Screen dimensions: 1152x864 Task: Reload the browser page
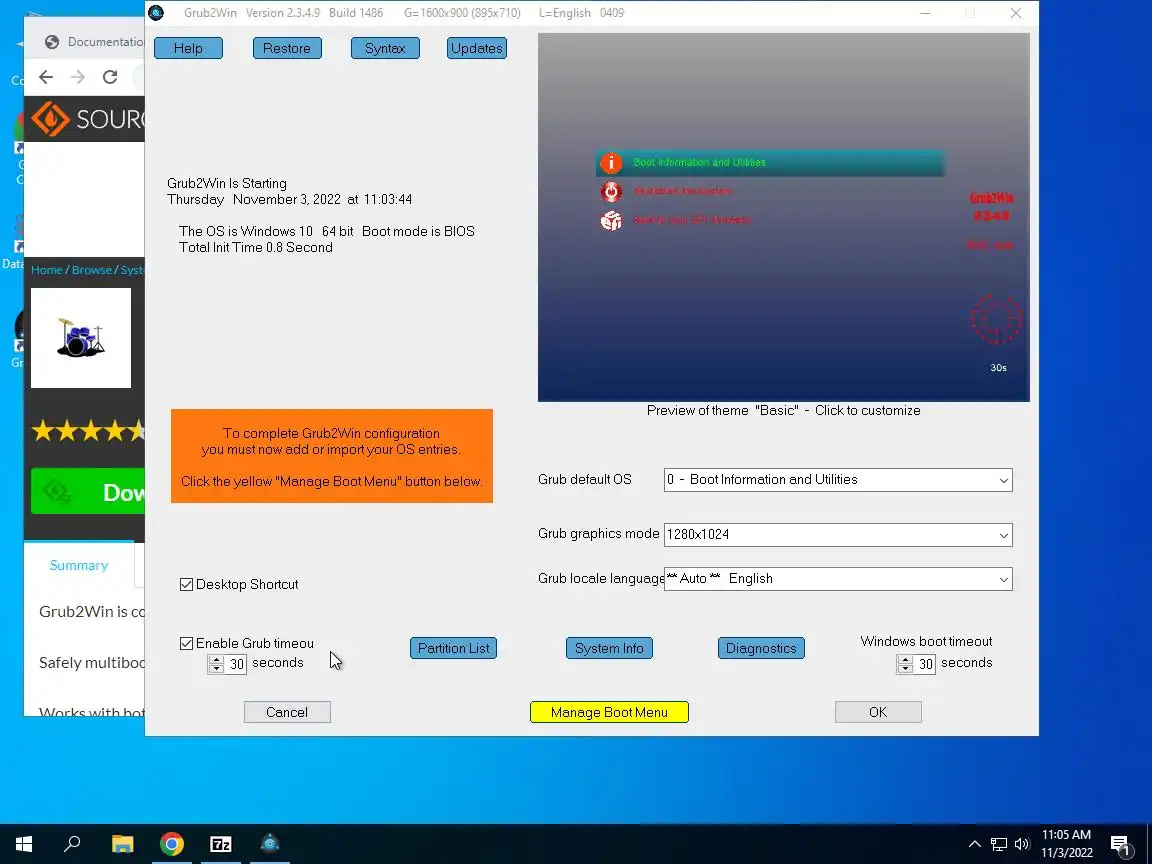110,77
